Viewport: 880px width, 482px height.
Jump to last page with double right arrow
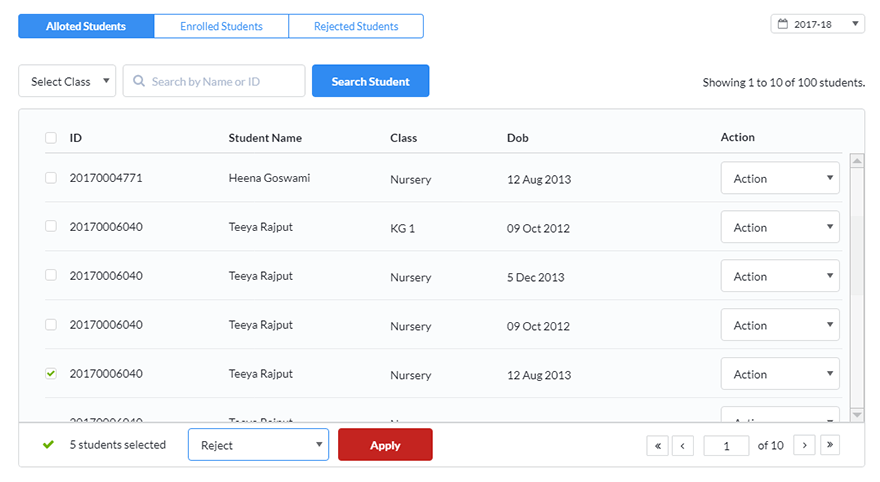pyautogui.click(x=829, y=445)
